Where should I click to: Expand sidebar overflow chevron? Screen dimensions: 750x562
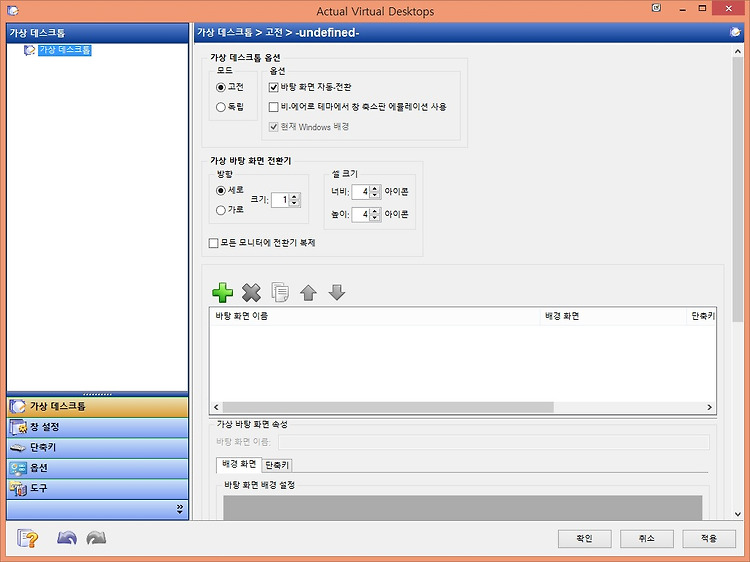pyautogui.click(x=180, y=509)
